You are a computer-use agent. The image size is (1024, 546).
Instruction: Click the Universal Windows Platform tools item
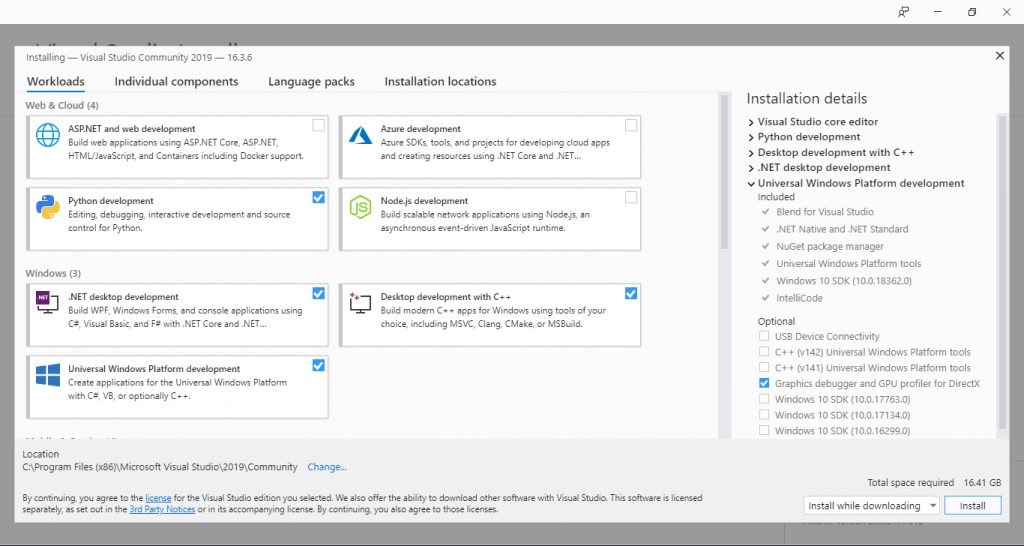point(848,264)
